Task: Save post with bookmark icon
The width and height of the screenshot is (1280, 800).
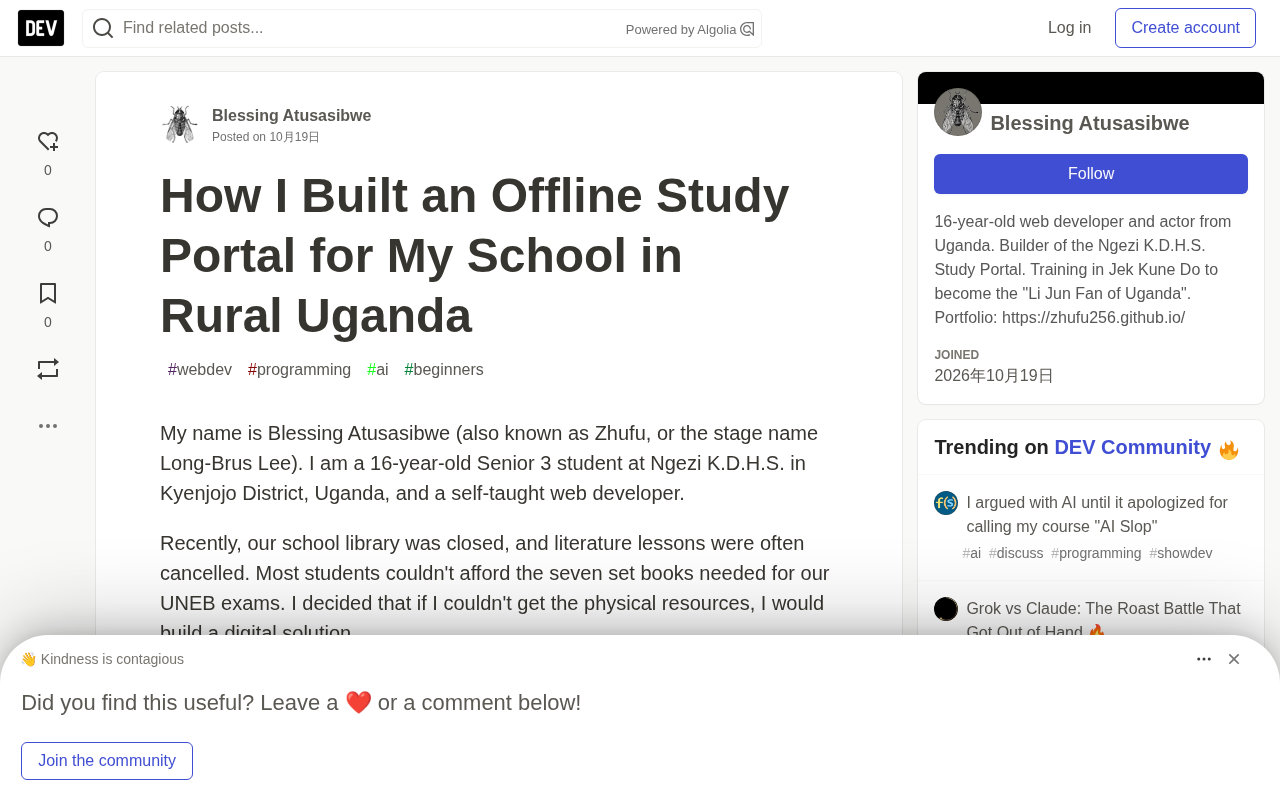Action: pos(48,294)
